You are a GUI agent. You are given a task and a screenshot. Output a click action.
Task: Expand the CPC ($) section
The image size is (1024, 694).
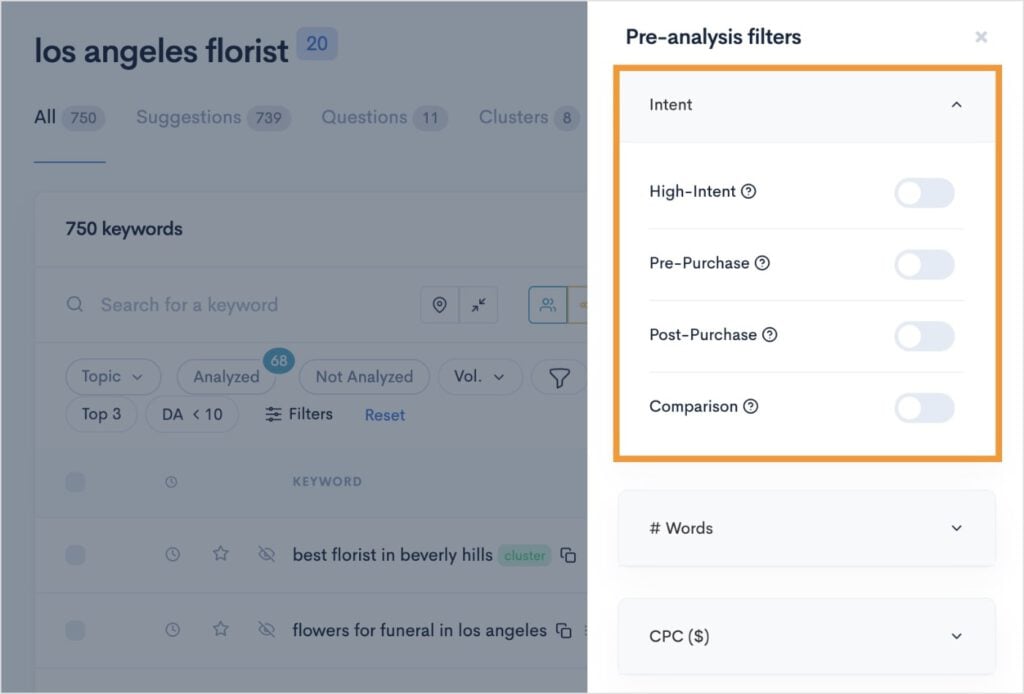coord(957,636)
